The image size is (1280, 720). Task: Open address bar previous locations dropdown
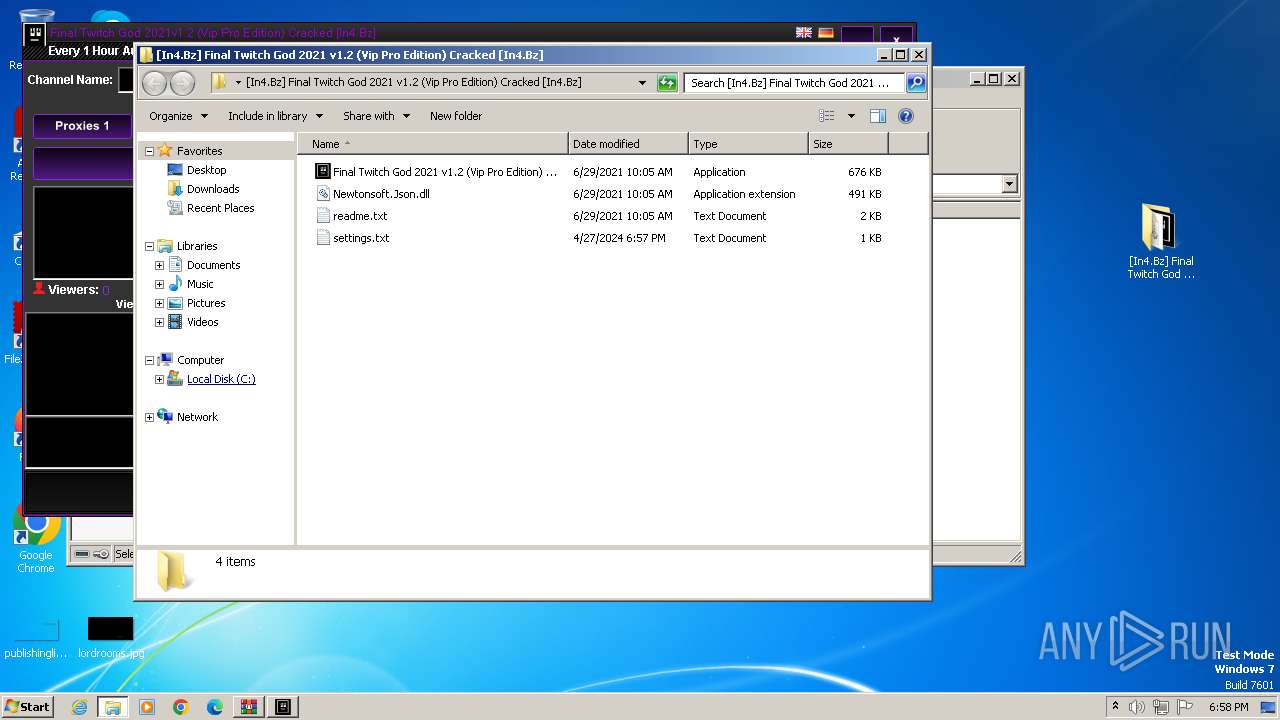[642, 83]
